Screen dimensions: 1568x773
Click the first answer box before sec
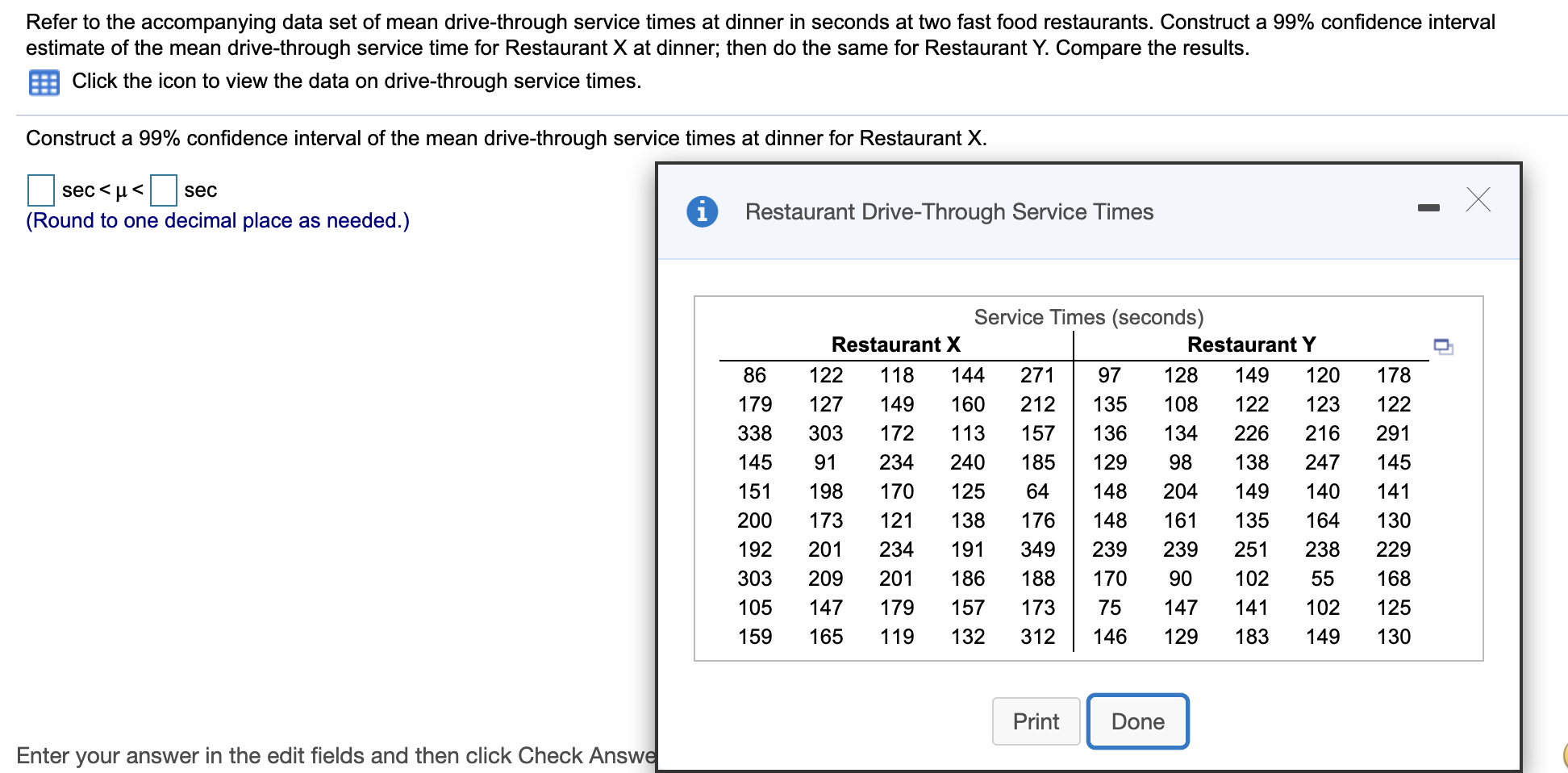coord(40,190)
